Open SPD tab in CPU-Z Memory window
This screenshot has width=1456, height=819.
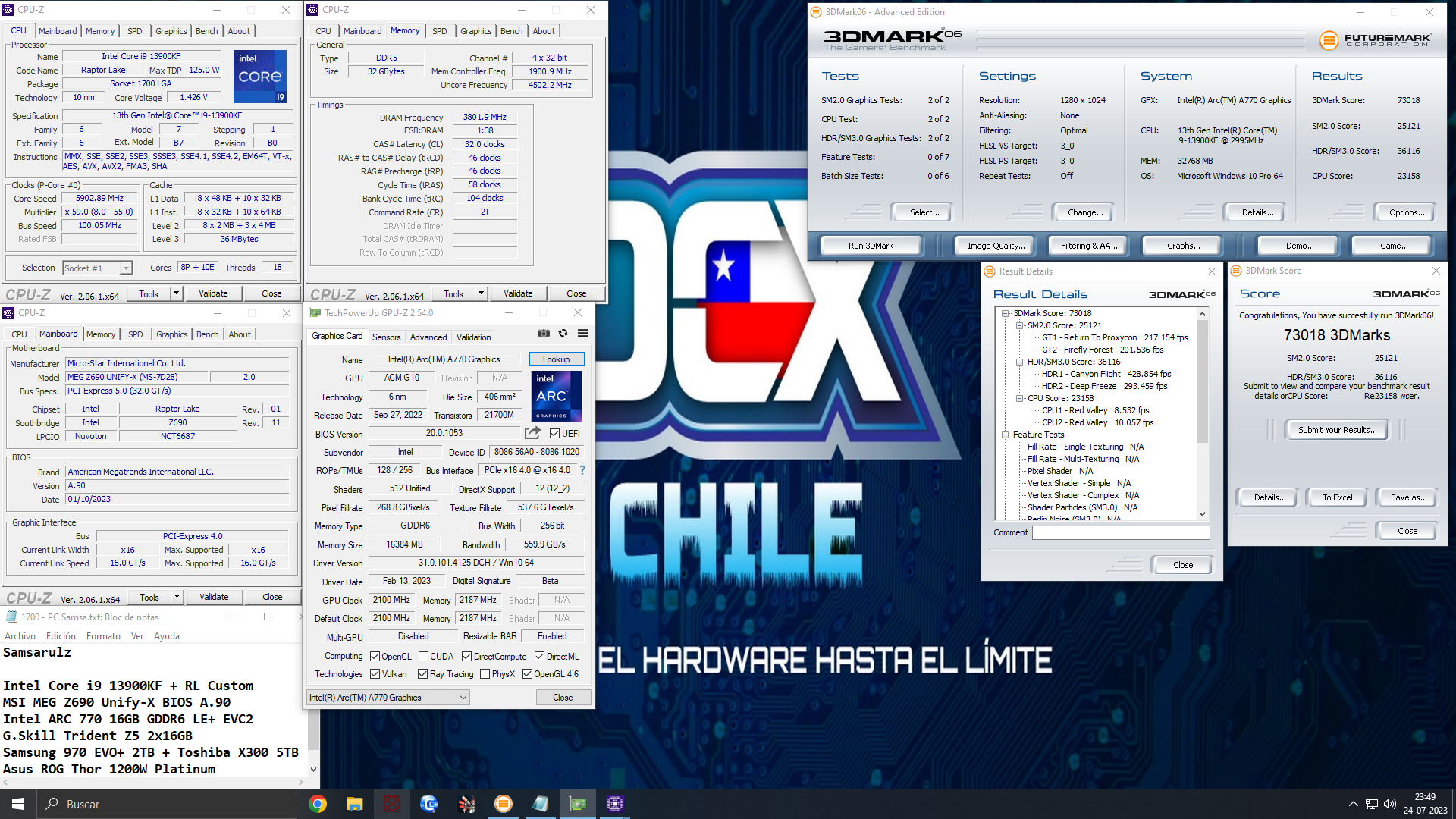pos(440,31)
